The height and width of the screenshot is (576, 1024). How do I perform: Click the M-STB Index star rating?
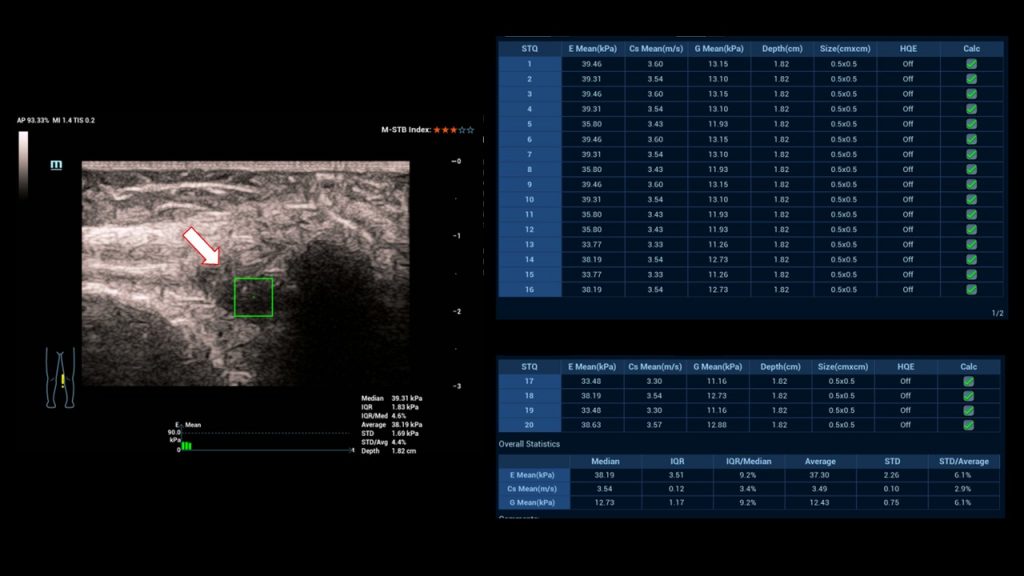454,130
